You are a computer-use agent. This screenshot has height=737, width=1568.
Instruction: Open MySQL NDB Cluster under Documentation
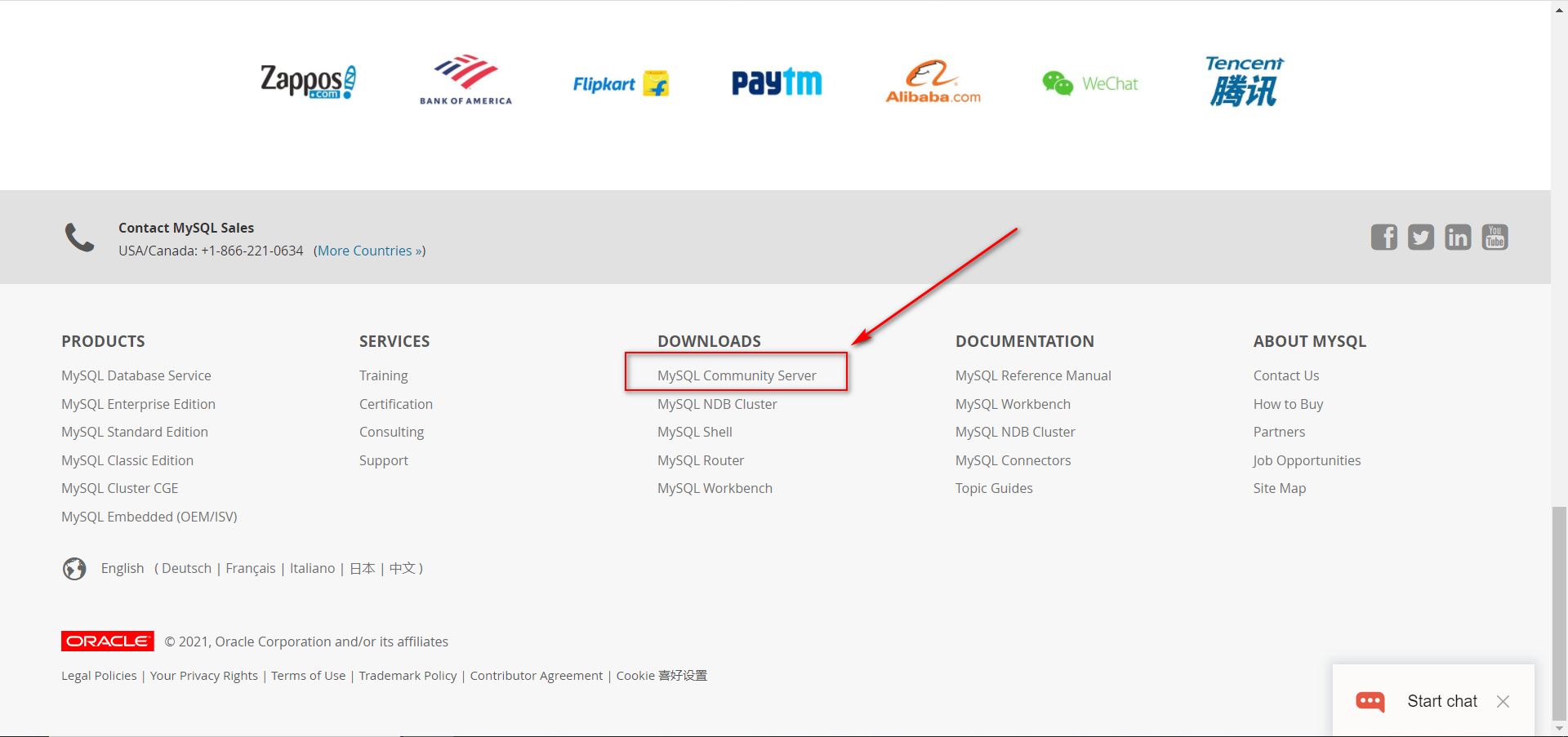coord(1015,432)
